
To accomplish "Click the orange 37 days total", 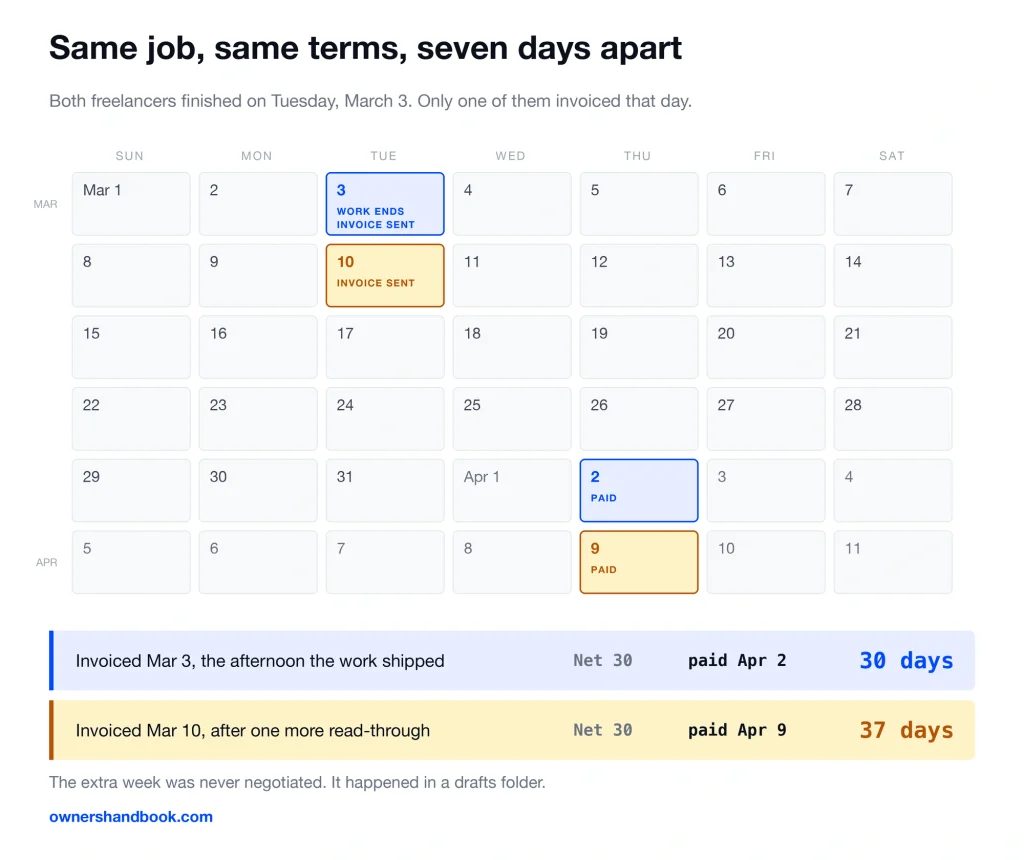I will [x=906, y=730].
